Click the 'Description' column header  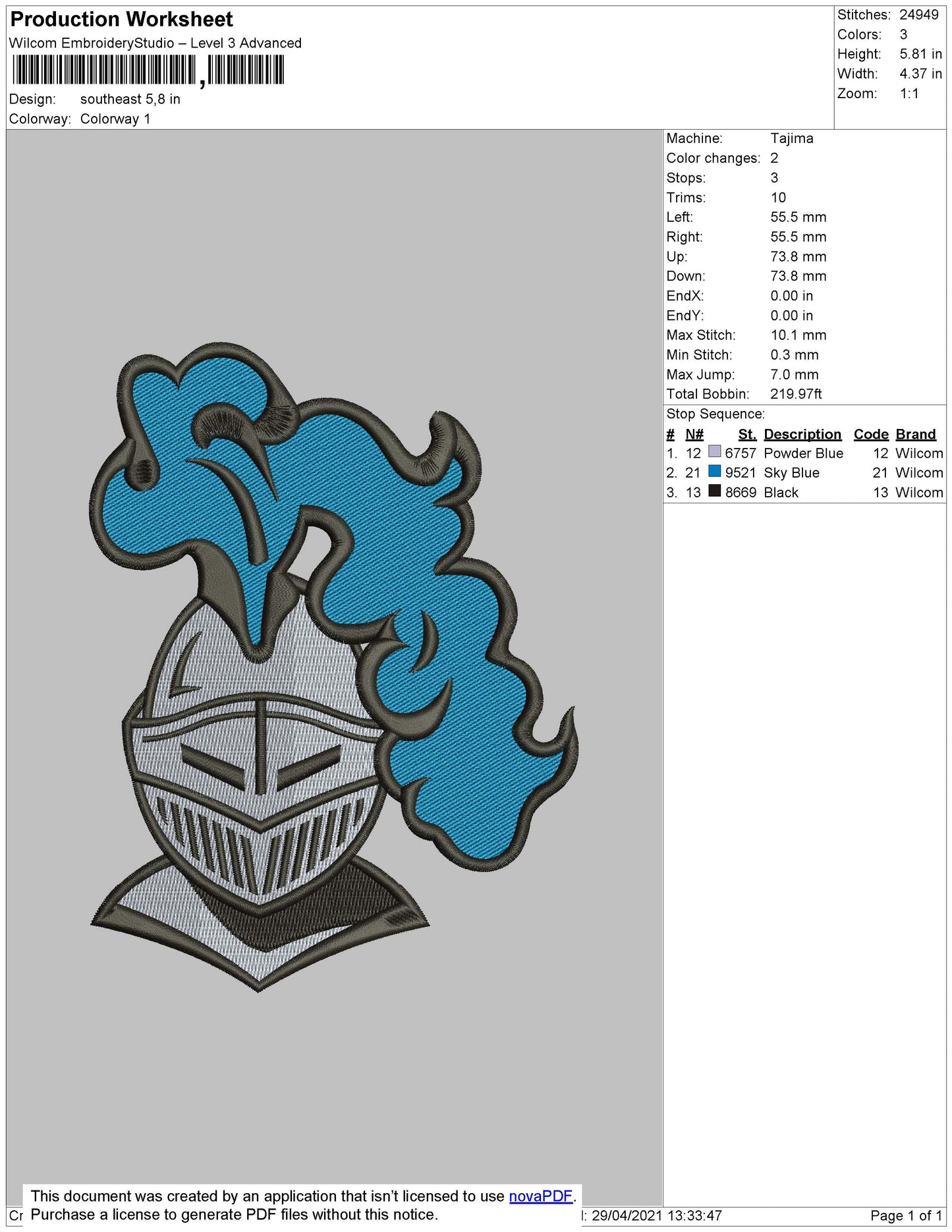(802, 435)
